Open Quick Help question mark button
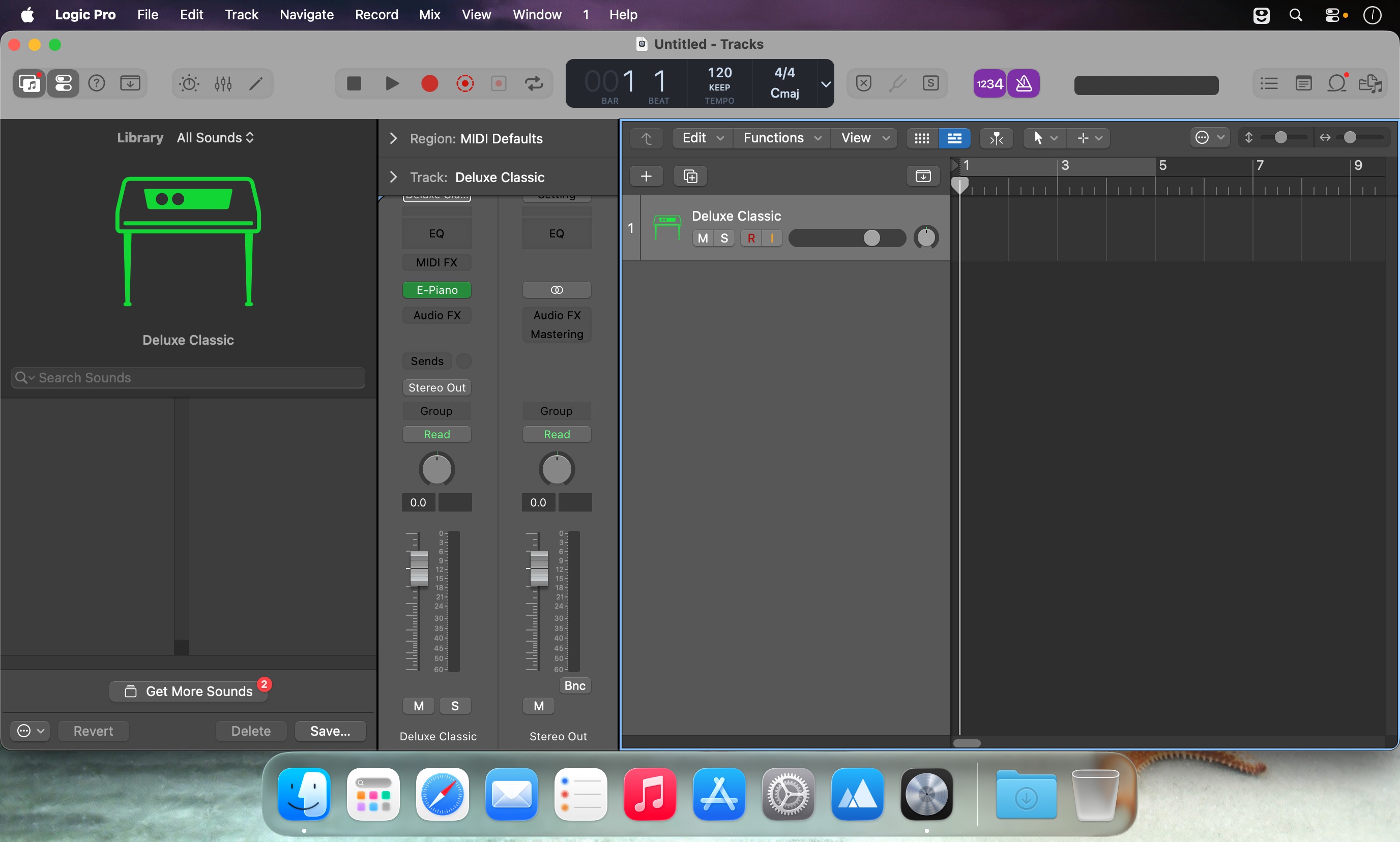This screenshot has width=1400, height=842. [97, 84]
